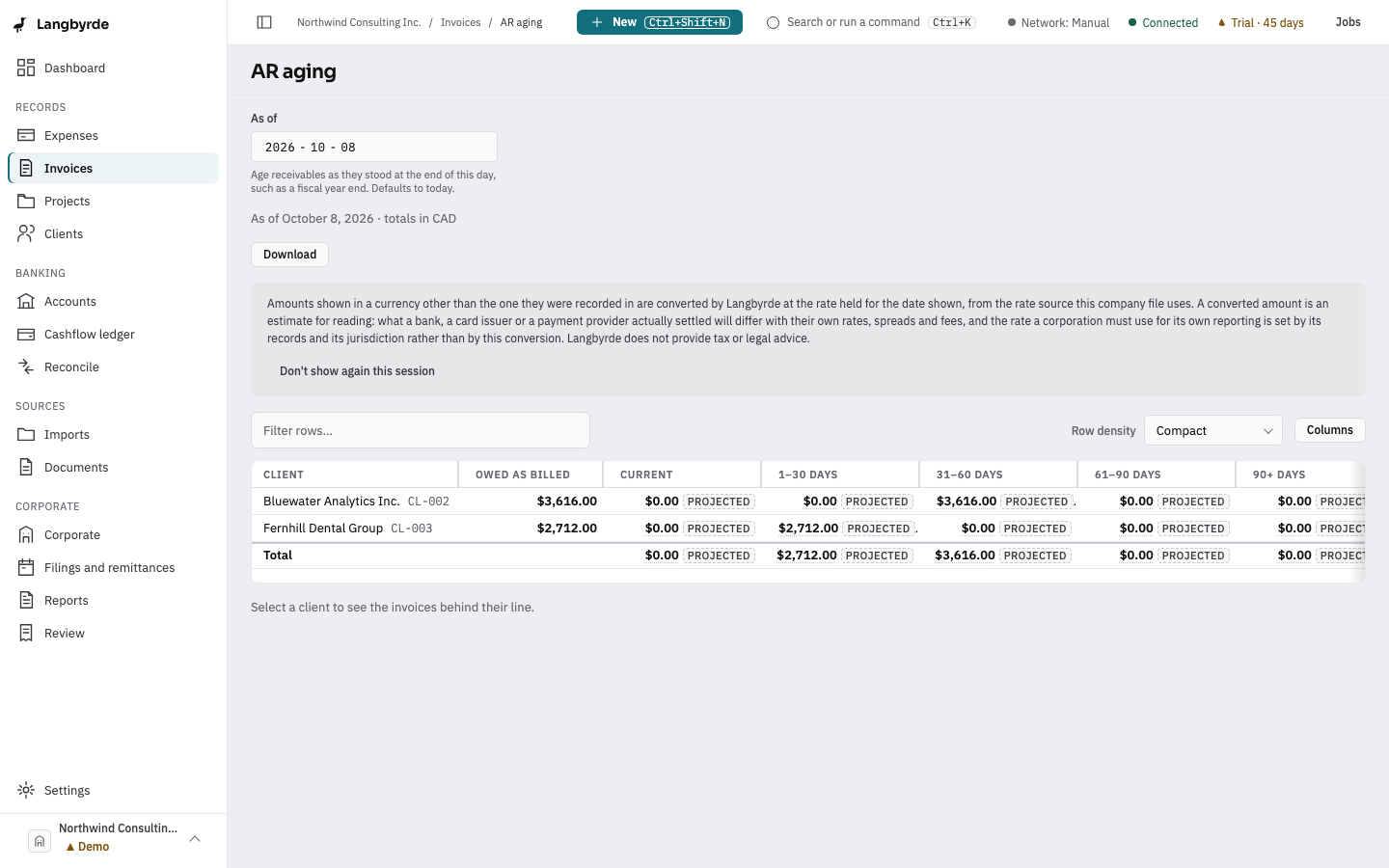This screenshot has width=1389, height=868.
Task: Open Dashboard via its grid icon
Action: coord(26,68)
